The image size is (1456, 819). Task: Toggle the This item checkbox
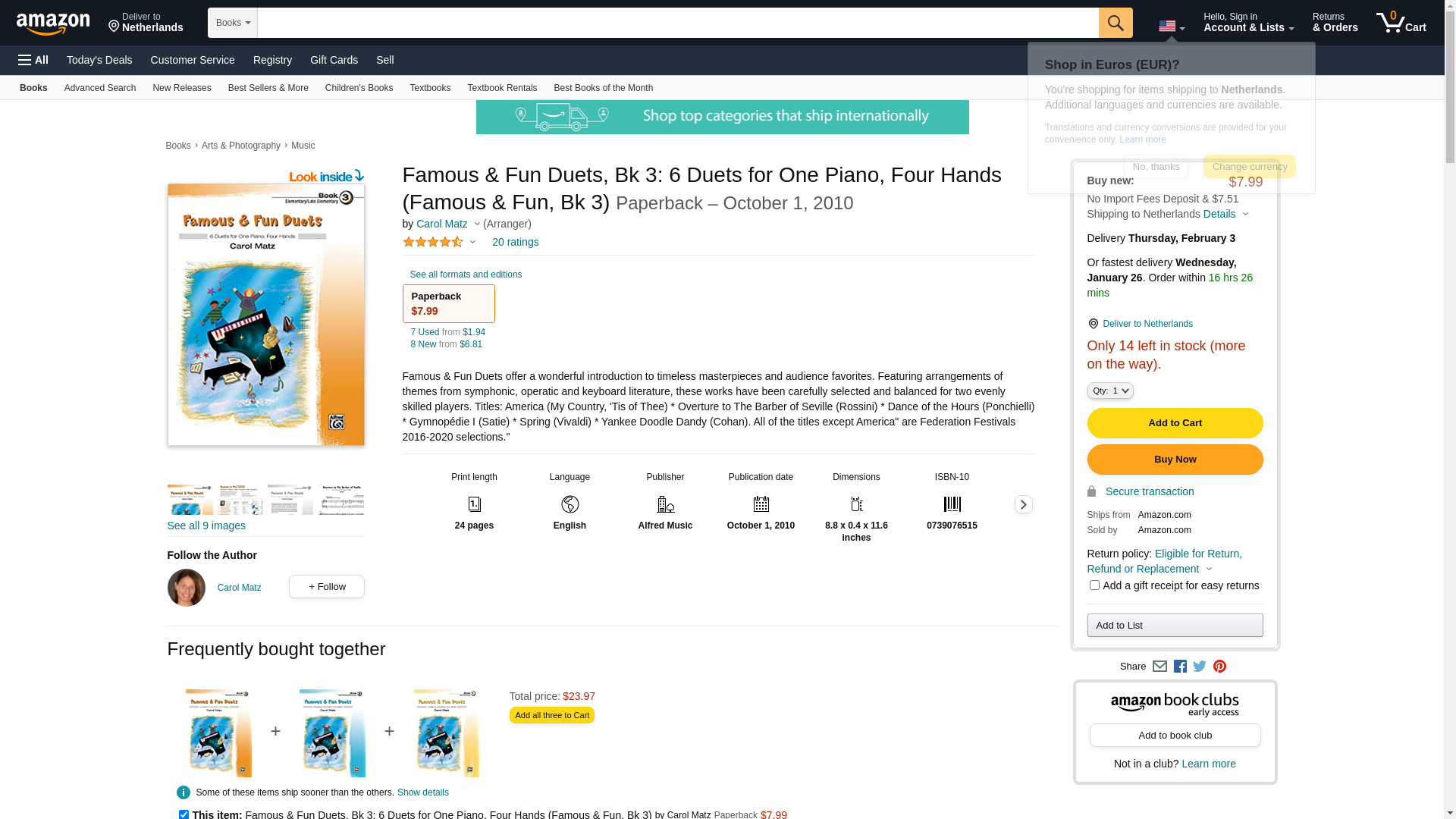(x=184, y=814)
